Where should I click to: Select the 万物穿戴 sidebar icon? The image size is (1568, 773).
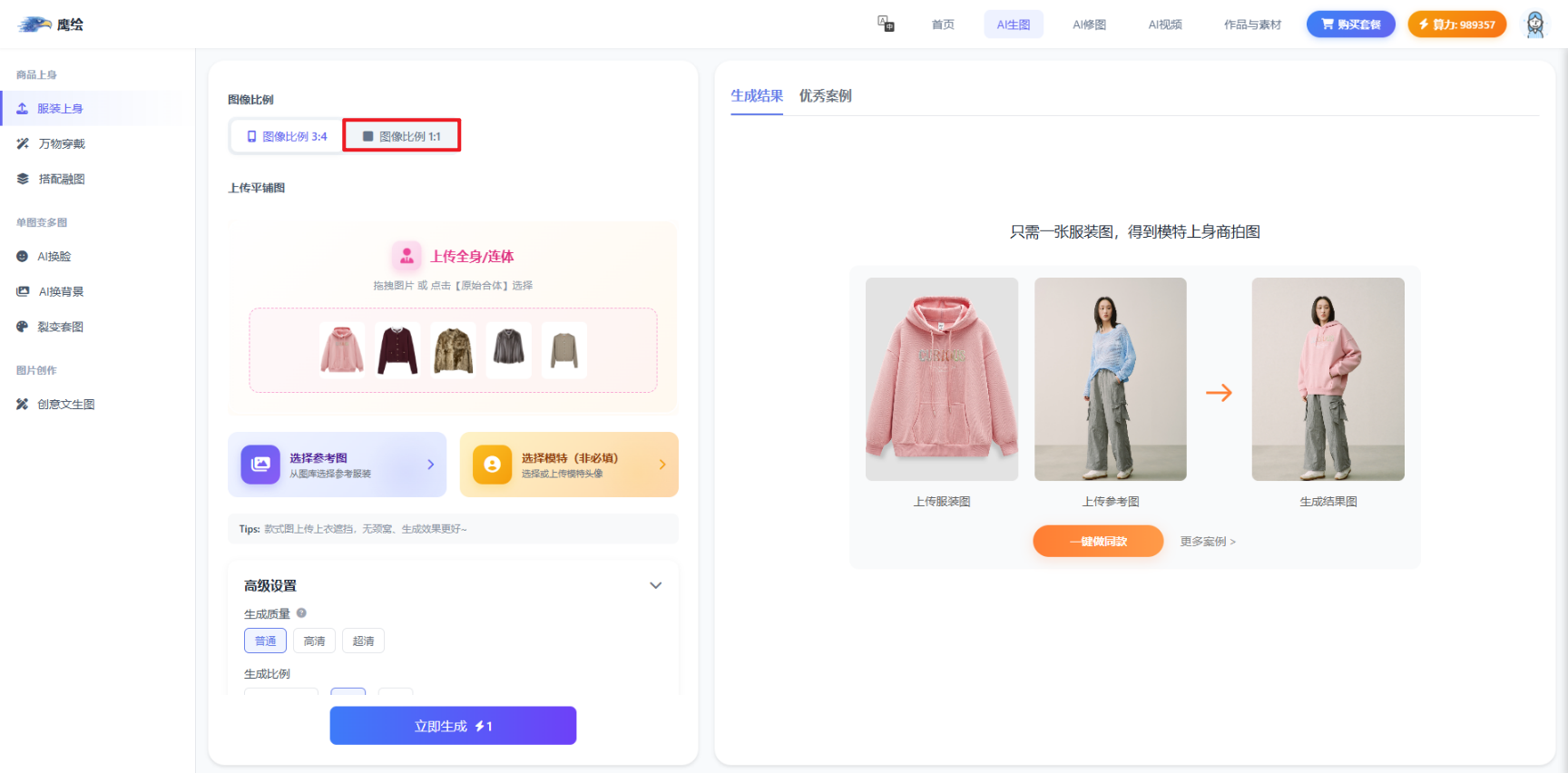coord(23,144)
